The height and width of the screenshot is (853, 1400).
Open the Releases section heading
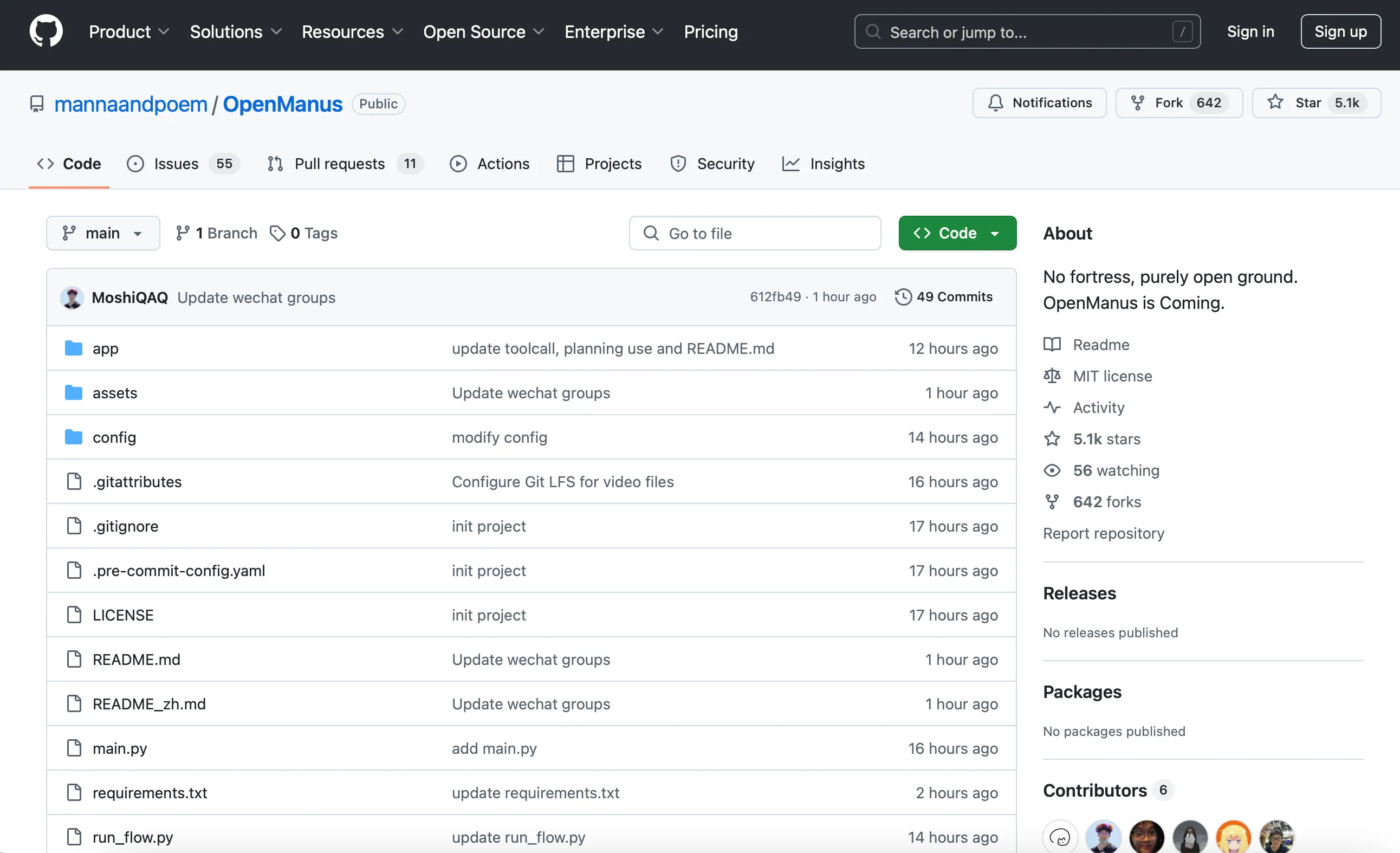[x=1080, y=593]
